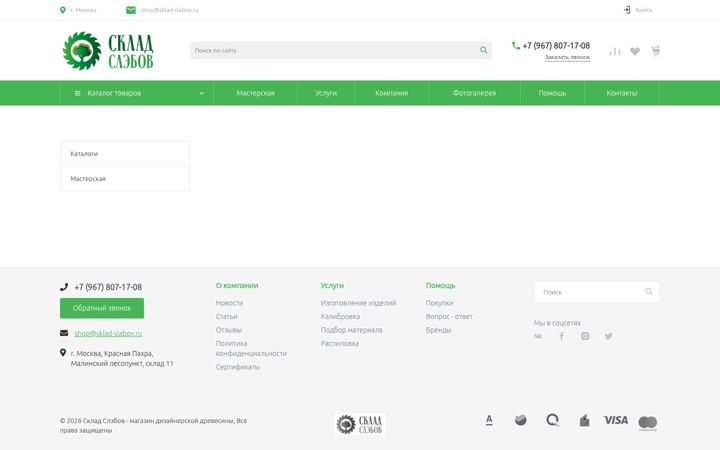Open the Вопрос - ответ footer link
The height and width of the screenshot is (450, 720).
pos(449,316)
